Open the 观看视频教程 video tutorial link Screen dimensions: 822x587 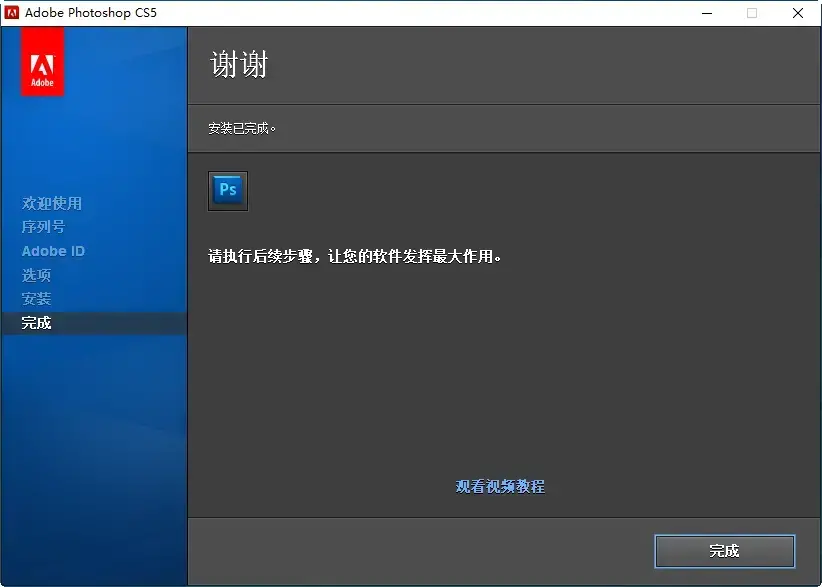coord(500,486)
